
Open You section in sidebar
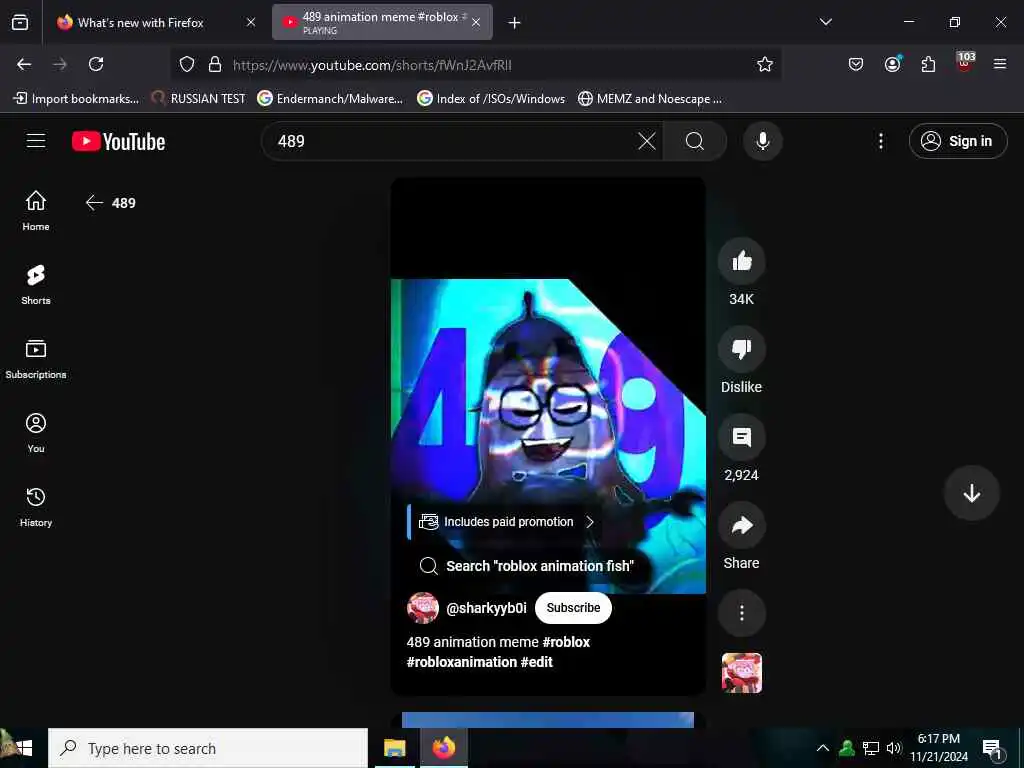pyautogui.click(x=36, y=432)
